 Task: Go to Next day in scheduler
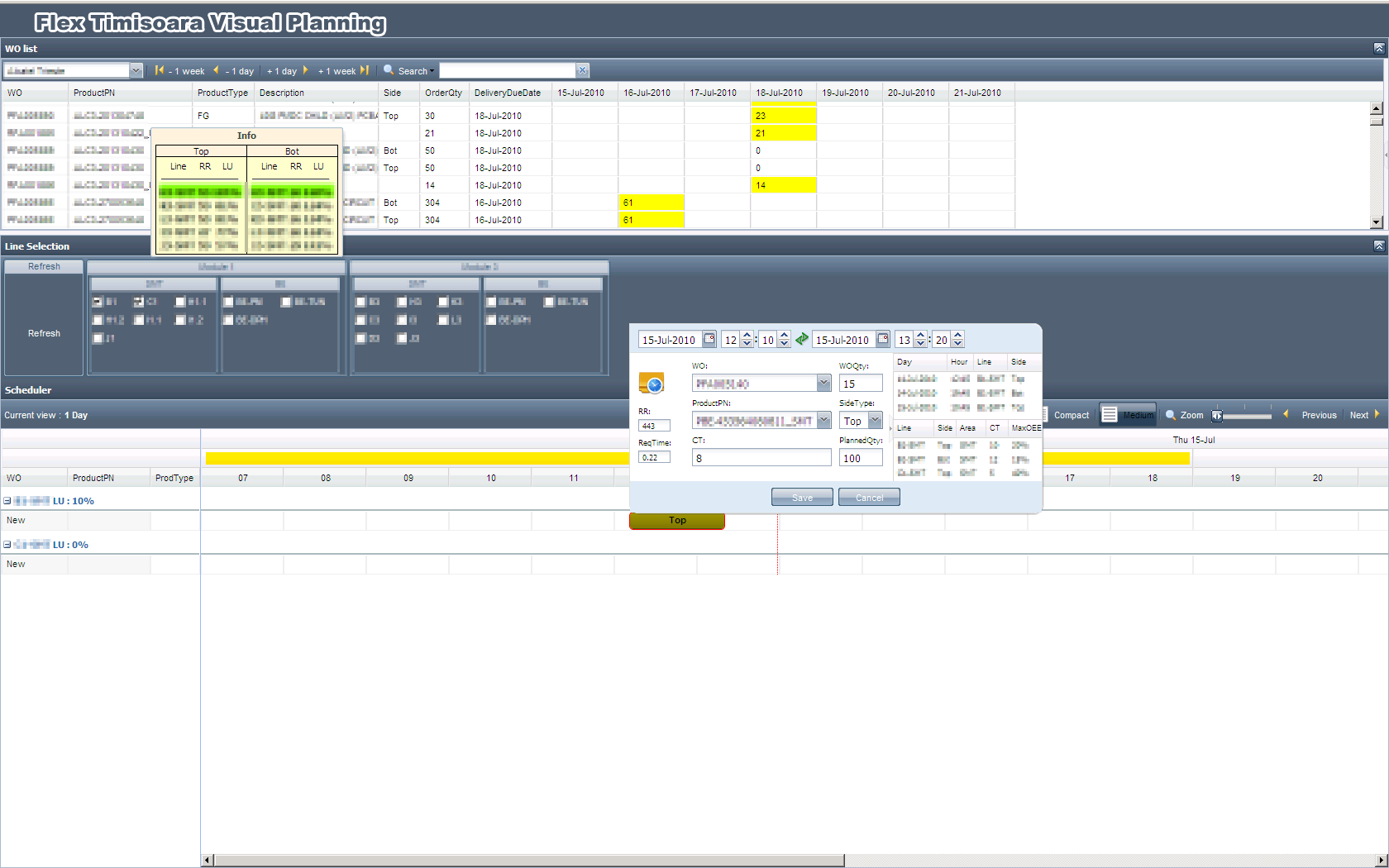tap(1365, 415)
